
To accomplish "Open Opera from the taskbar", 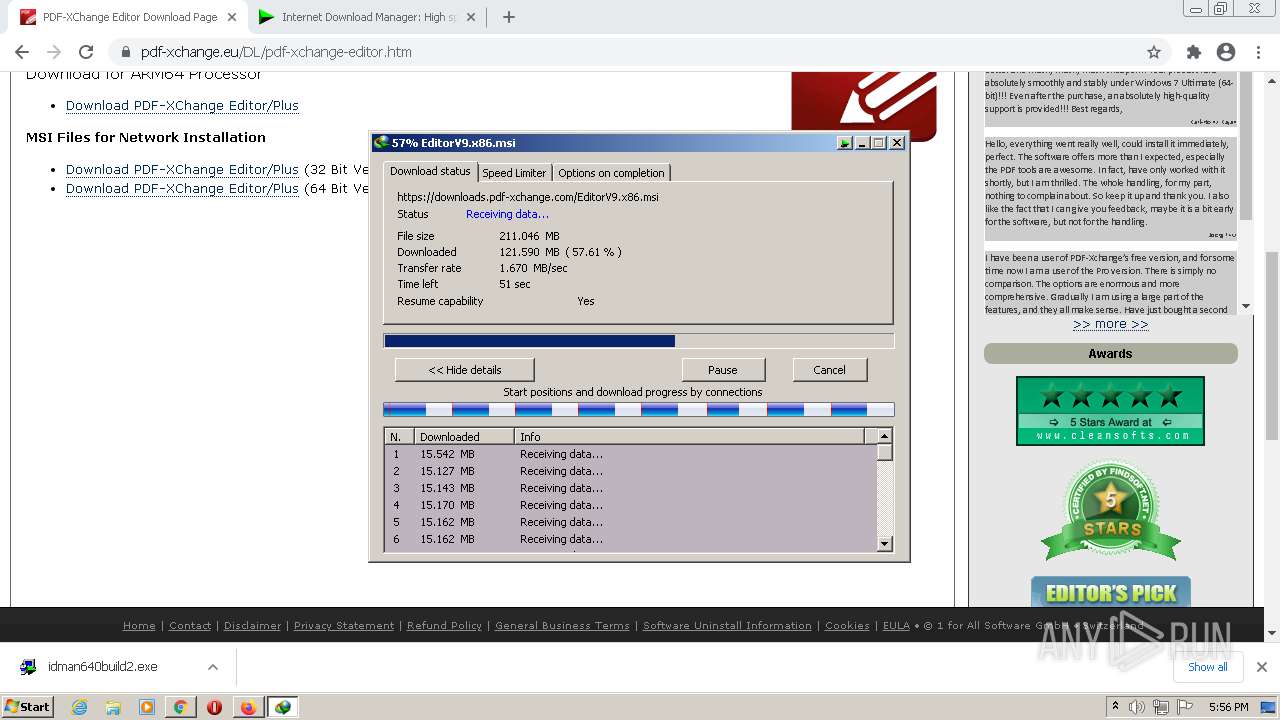I will (x=214, y=707).
